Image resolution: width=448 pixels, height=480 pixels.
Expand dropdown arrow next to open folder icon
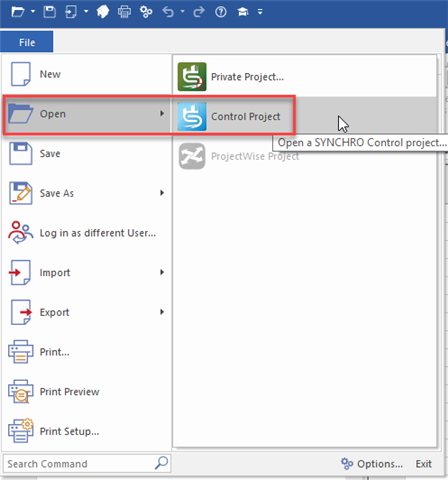pyautogui.click(x=33, y=11)
